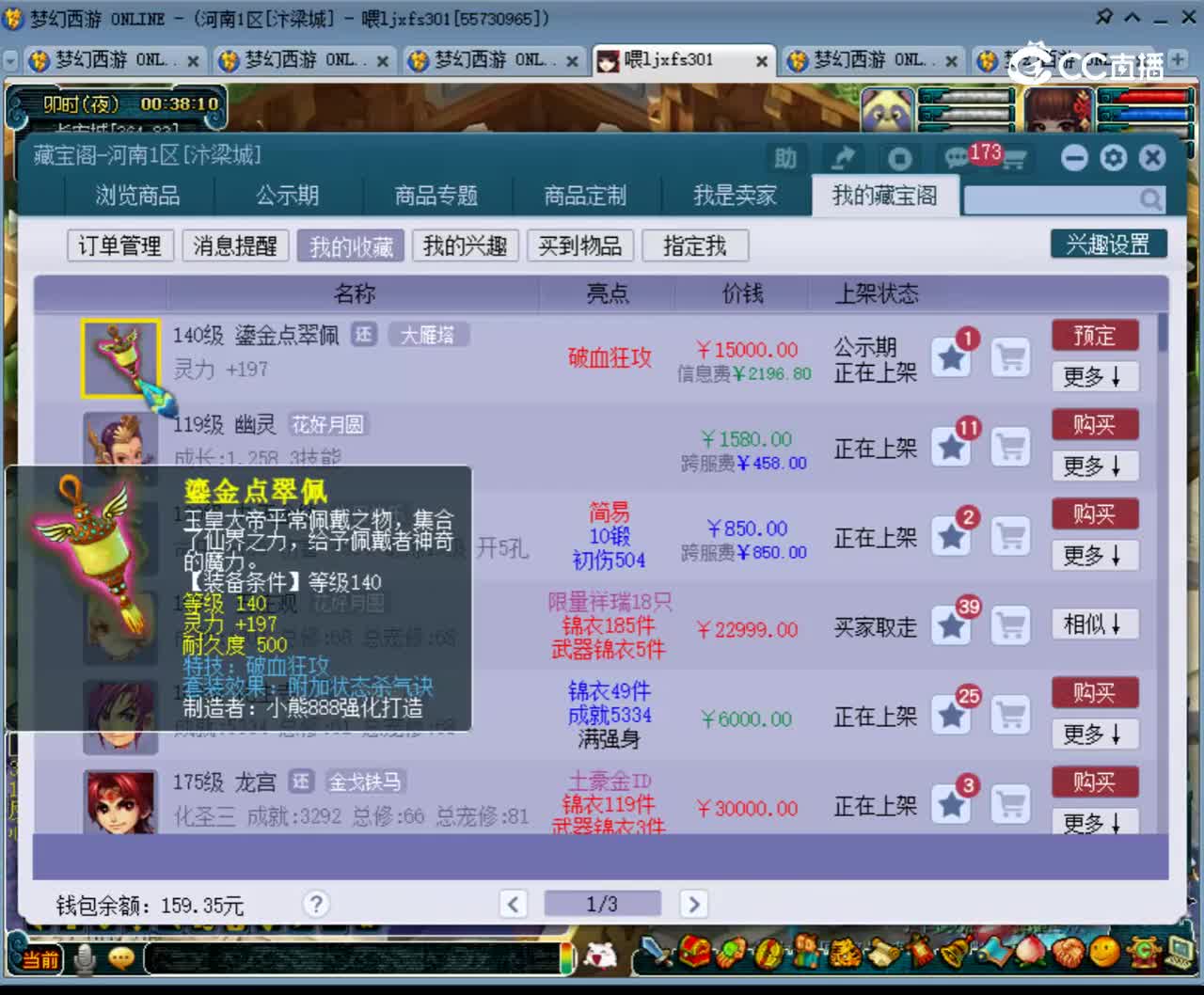Collapse with the title bar up chevron

[1133, 17]
